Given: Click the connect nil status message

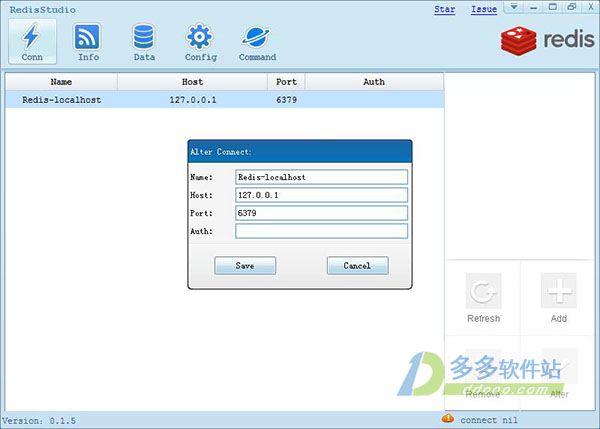Looking at the screenshot, I should point(489,420).
